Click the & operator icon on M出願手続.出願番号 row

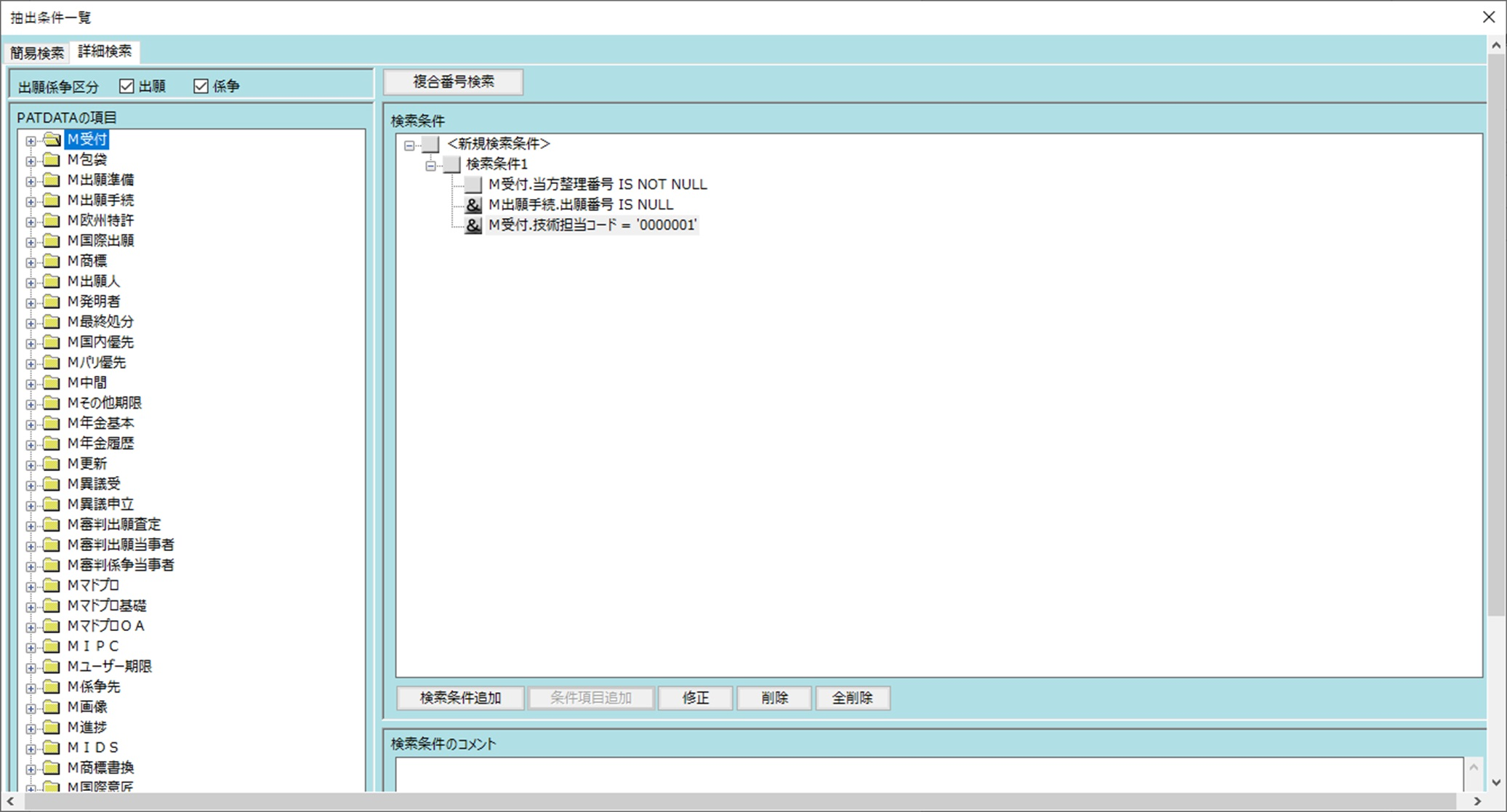[473, 205]
